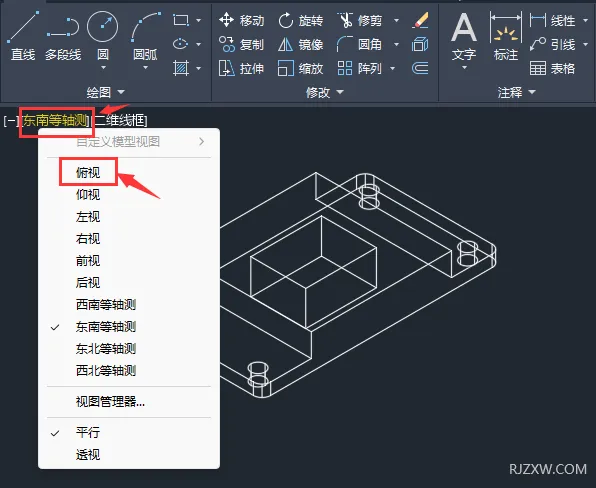
Task: Select the Dimension (标注) tool
Action: 506,36
